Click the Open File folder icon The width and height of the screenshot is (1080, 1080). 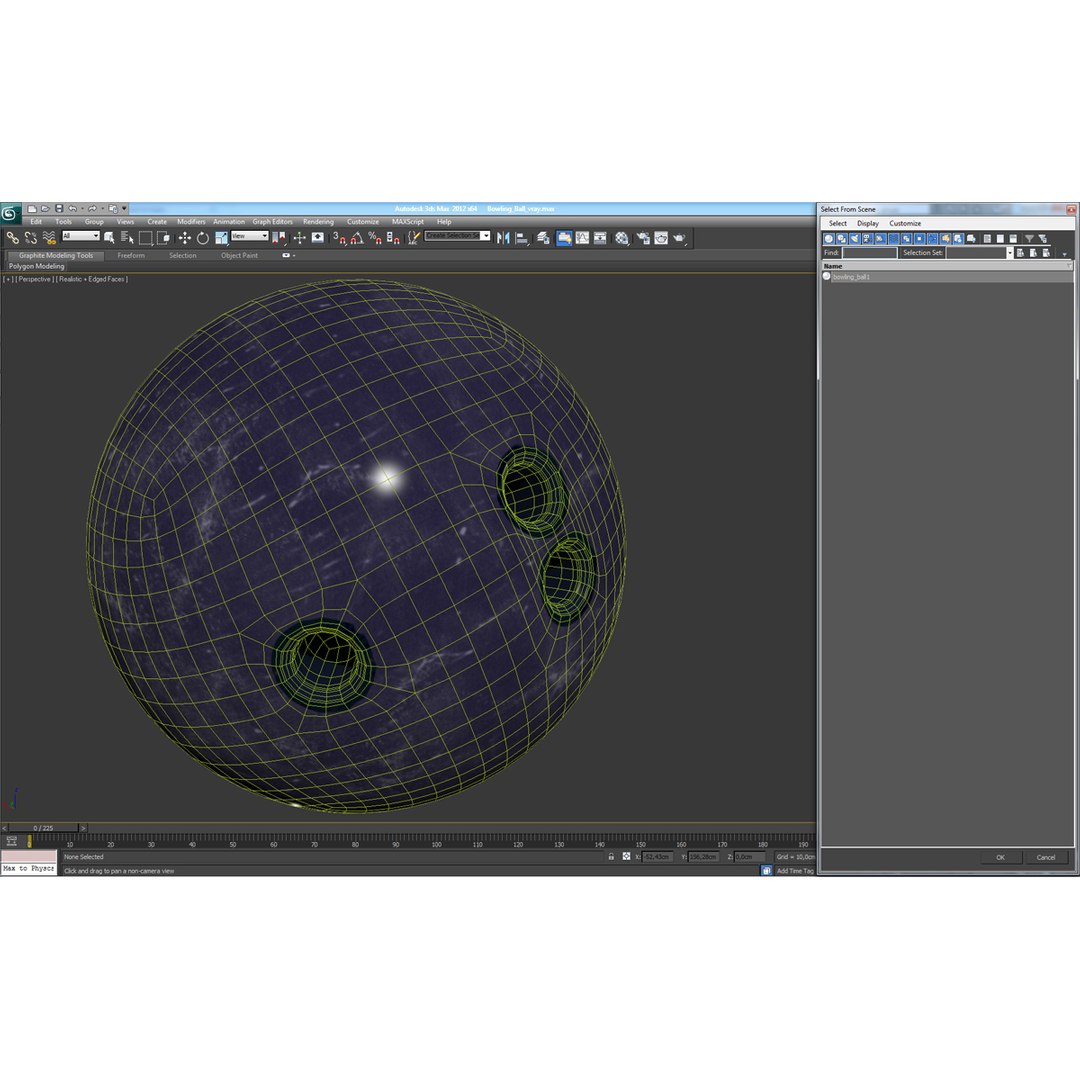point(45,209)
